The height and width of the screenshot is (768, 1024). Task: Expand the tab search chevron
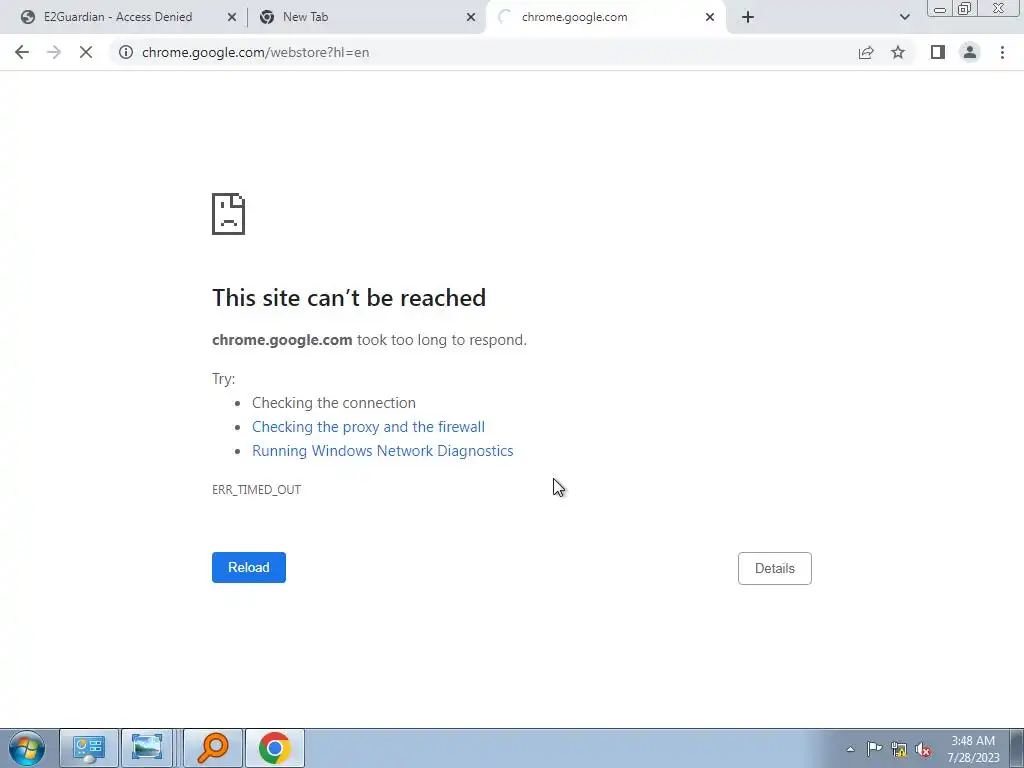[904, 17]
